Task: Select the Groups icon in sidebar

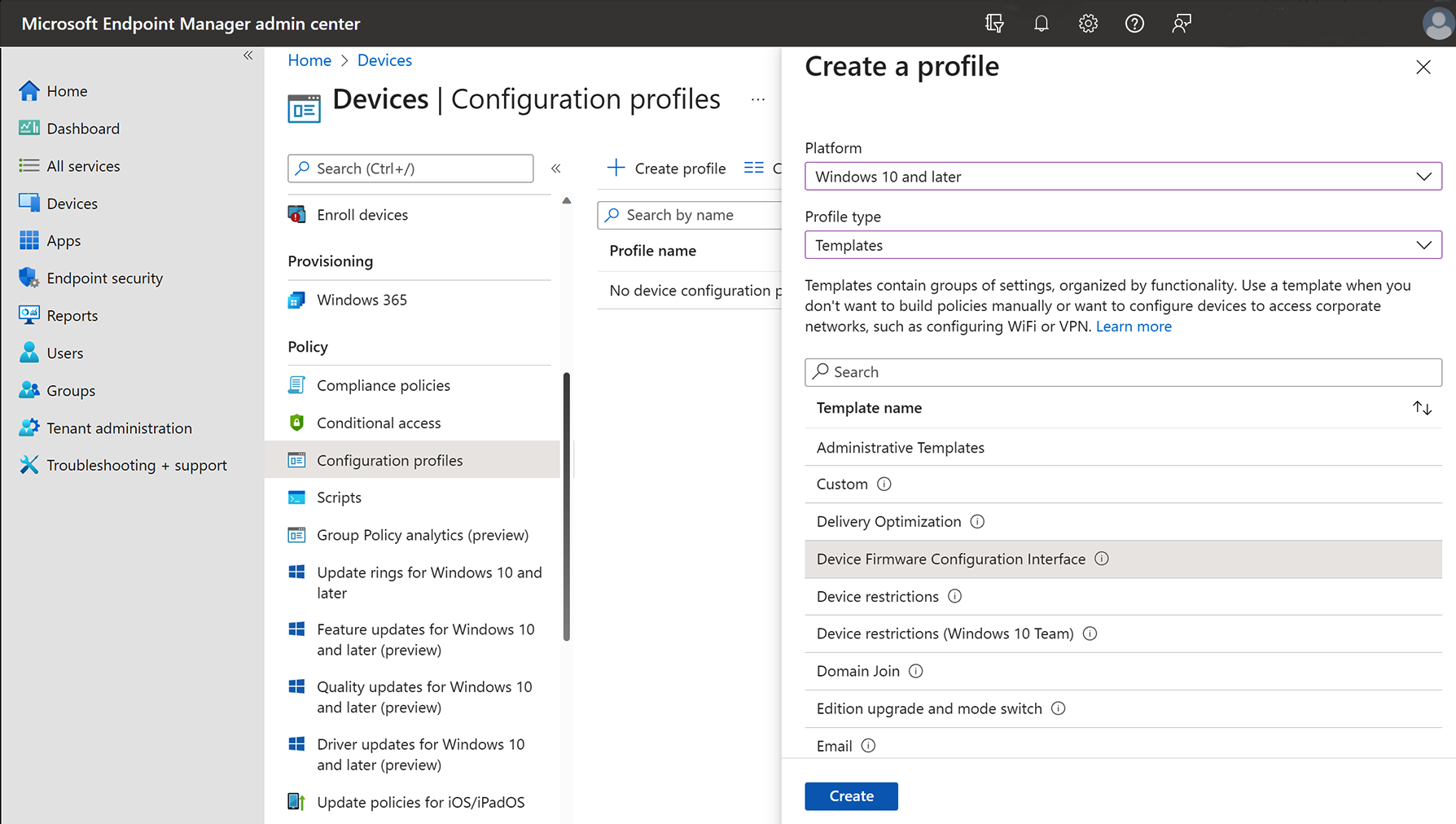Action: click(29, 390)
